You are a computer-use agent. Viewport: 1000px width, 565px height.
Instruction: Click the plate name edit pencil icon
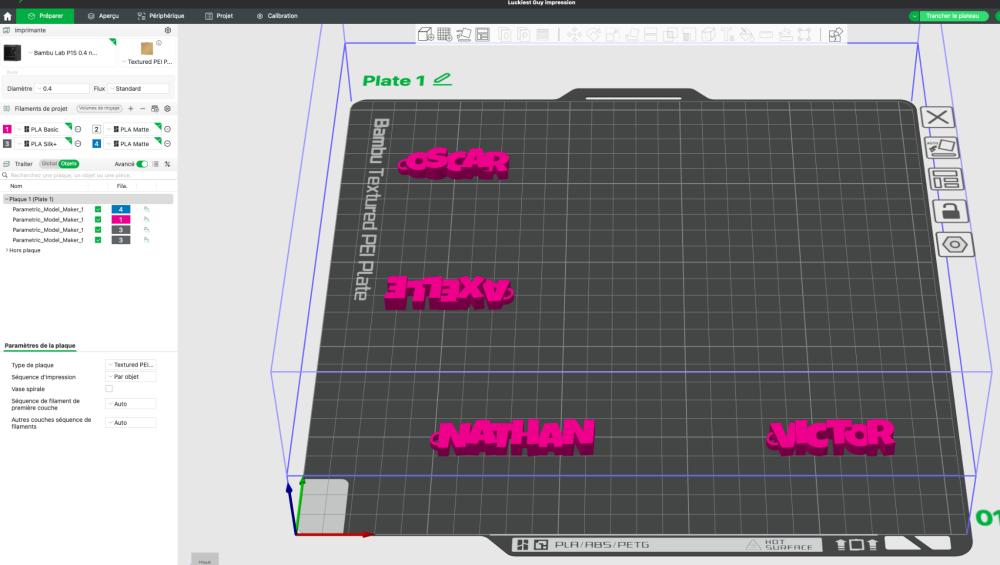pyautogui.click(x=442, y=80)
